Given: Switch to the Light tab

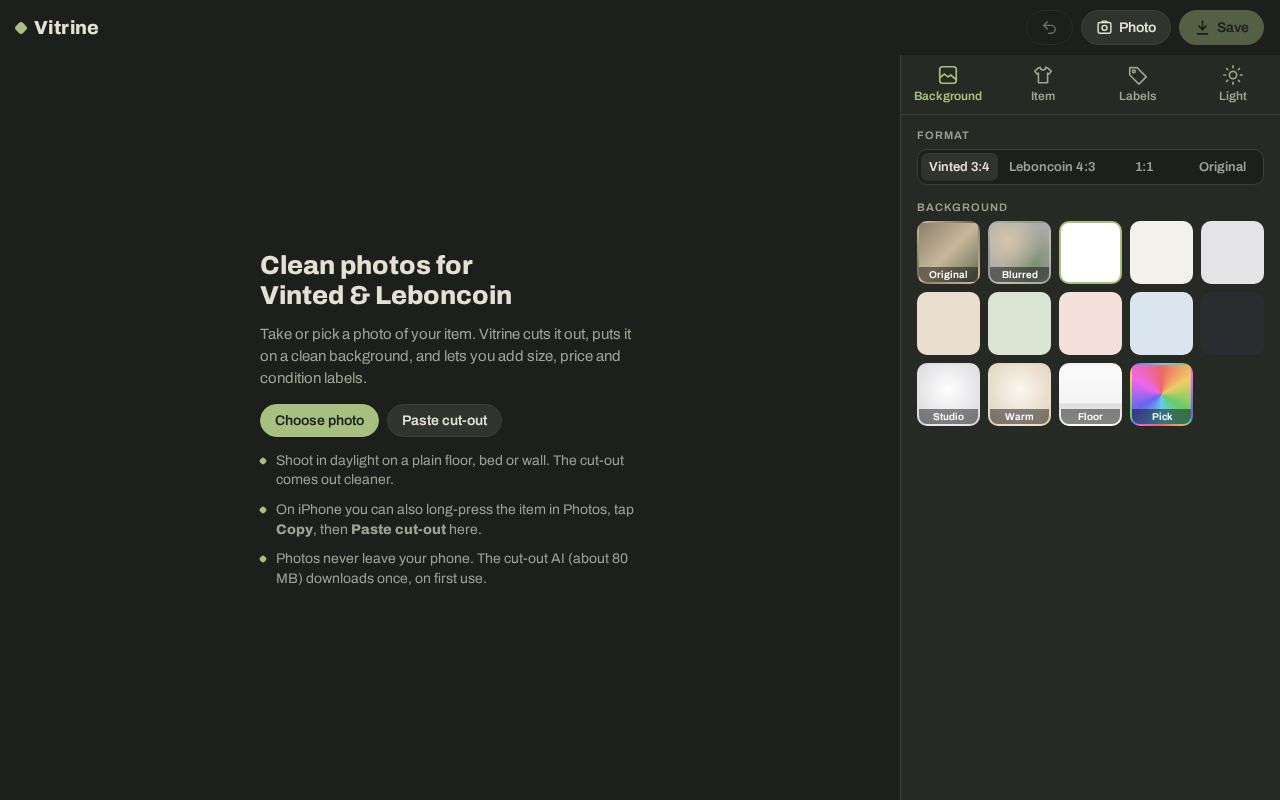Looking at the screenshot, I should tap(1233, 84).
